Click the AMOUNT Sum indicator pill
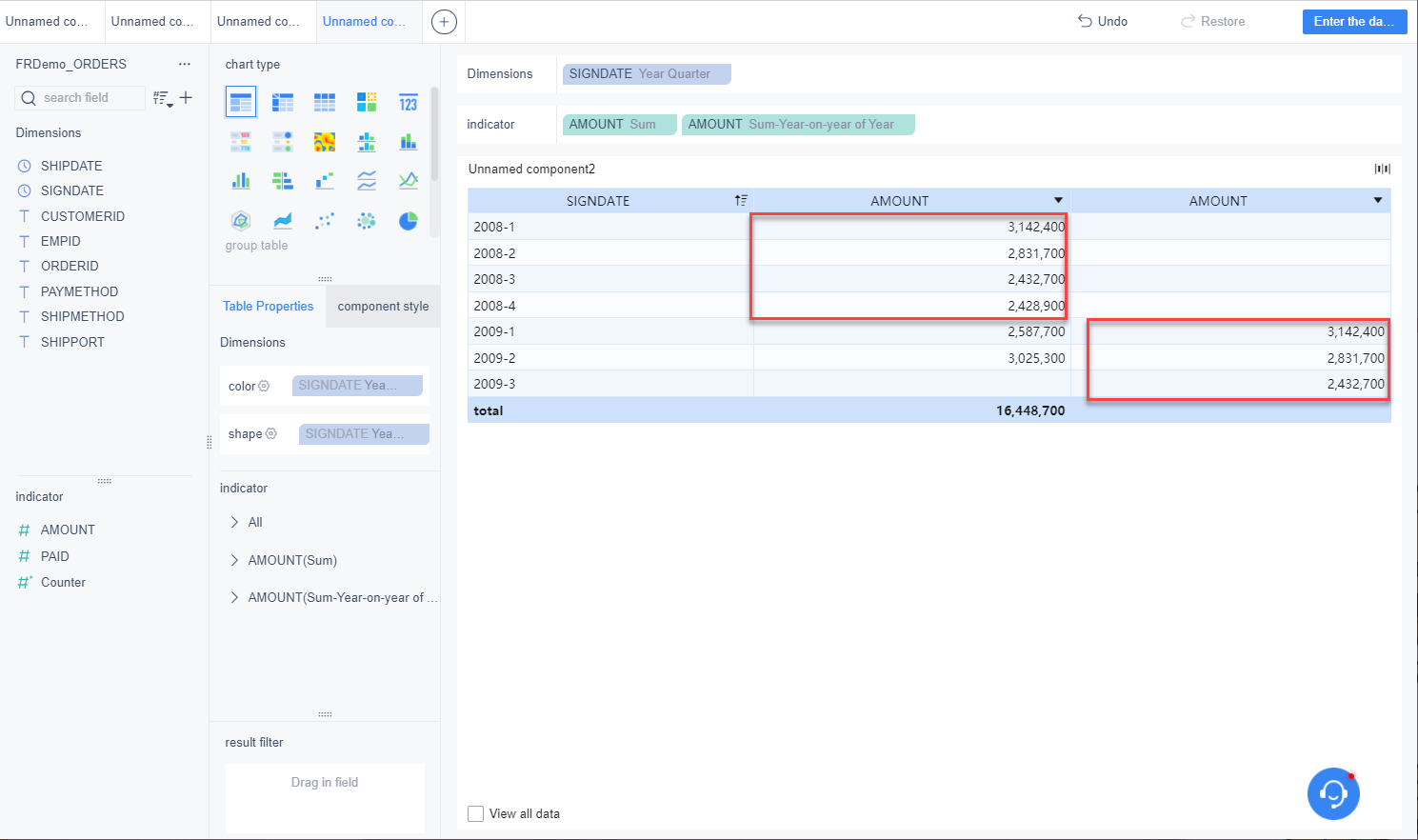Viewport: 1418px width, 840px height. [620, 125]
